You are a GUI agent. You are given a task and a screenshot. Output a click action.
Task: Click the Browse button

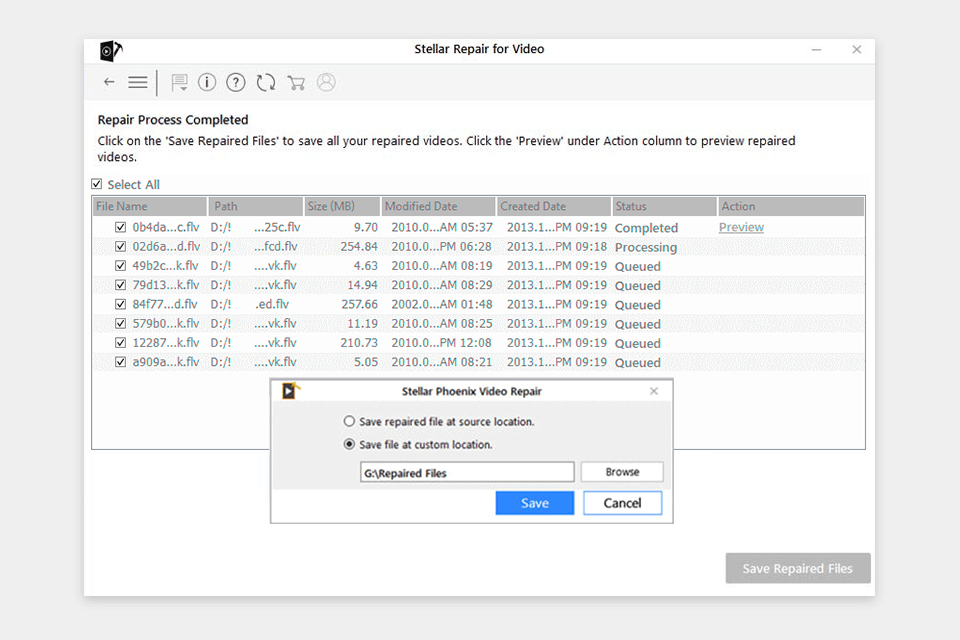pos(621,472)
